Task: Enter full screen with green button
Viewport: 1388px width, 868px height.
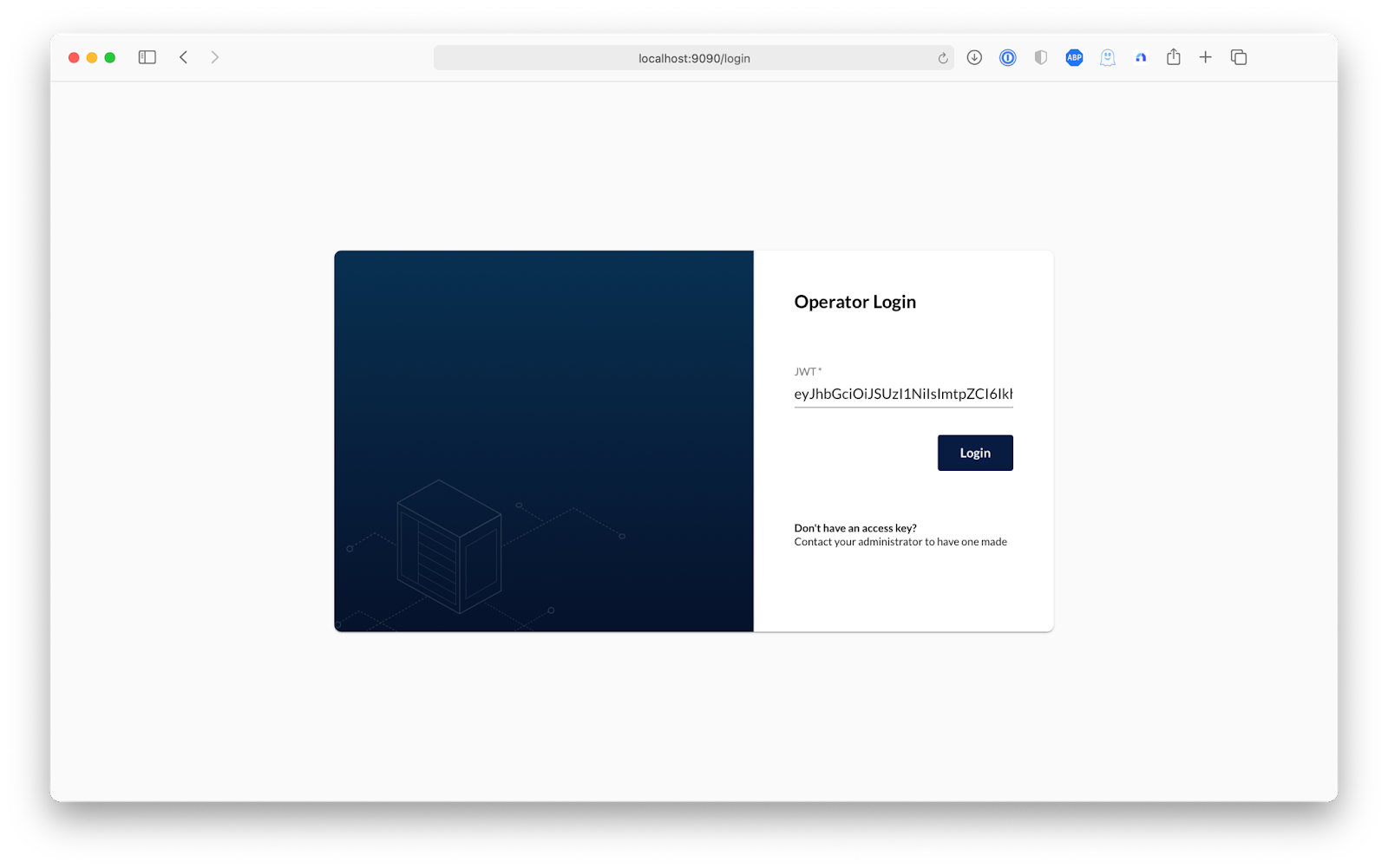Action: [x=110, y=57]
